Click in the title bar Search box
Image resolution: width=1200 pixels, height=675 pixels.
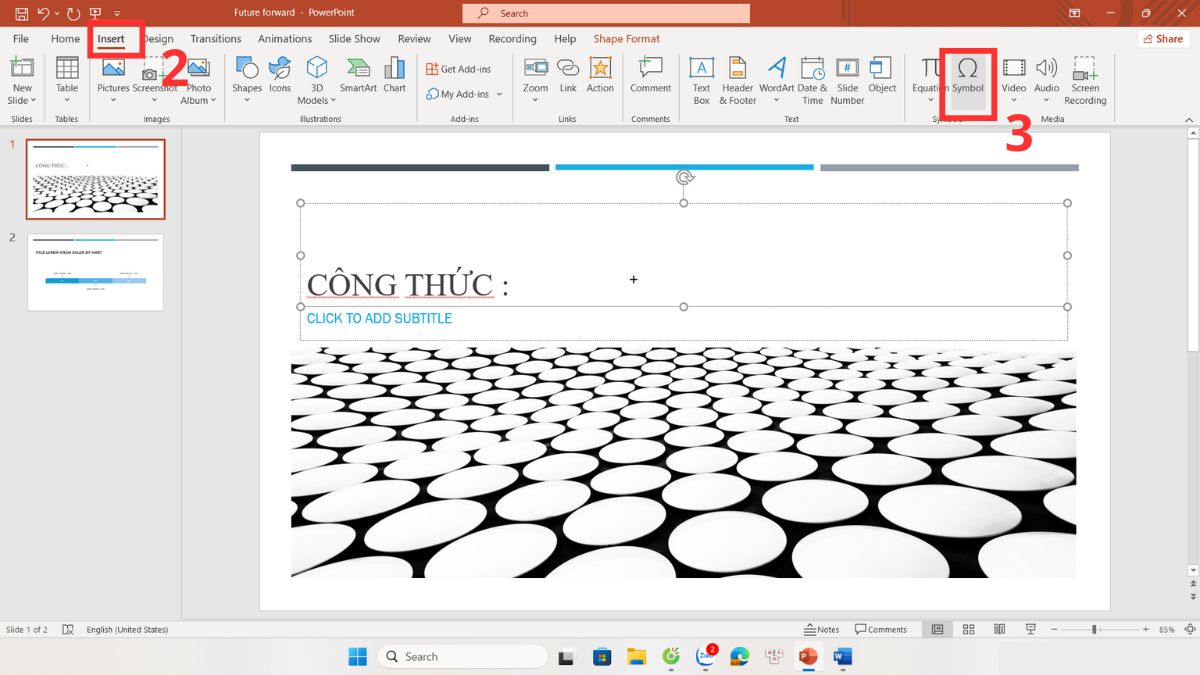[606, 13]
